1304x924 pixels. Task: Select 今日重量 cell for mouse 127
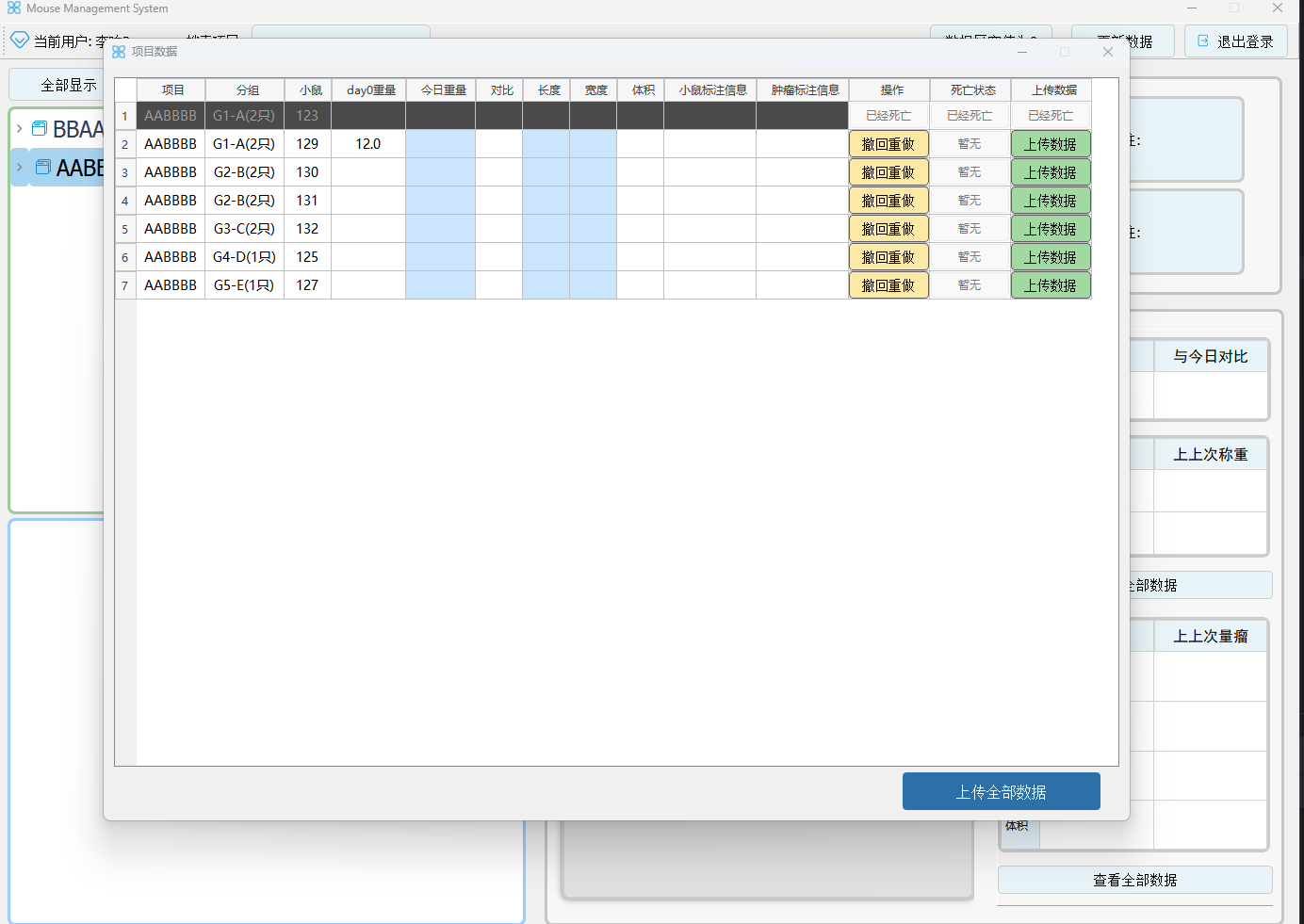coord(440,285)
